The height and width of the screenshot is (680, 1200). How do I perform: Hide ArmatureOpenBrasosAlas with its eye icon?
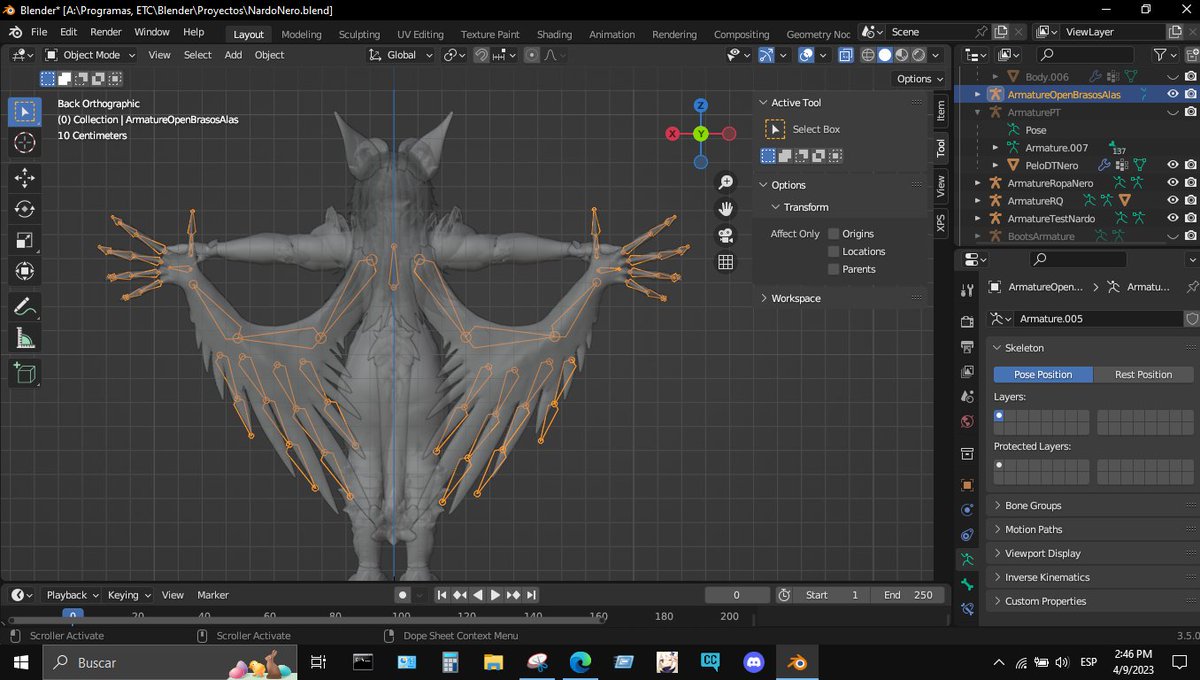click(1173, 94)
